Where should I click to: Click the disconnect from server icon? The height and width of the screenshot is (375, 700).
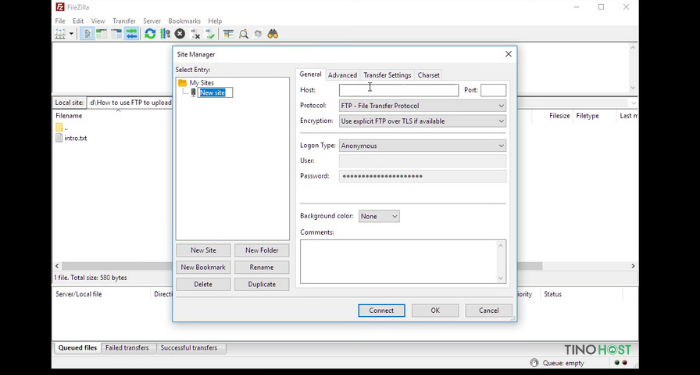[195, 34]
